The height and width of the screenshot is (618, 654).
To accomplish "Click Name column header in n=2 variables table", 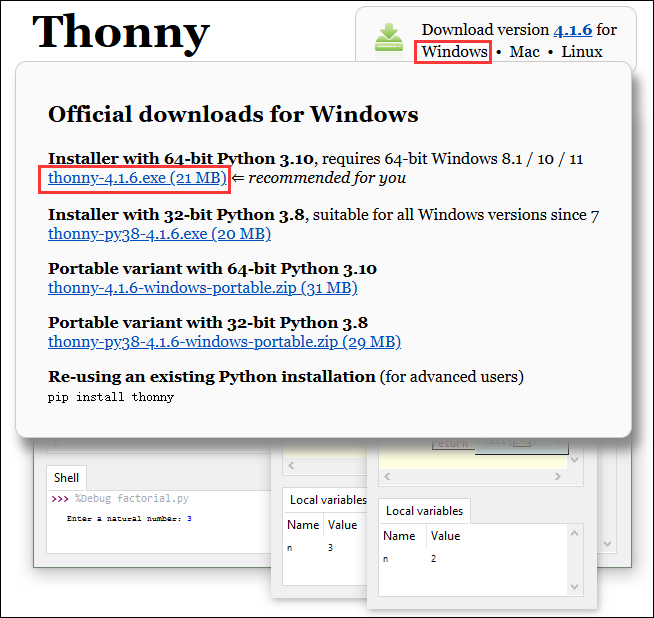I will (x=399, y=536).
